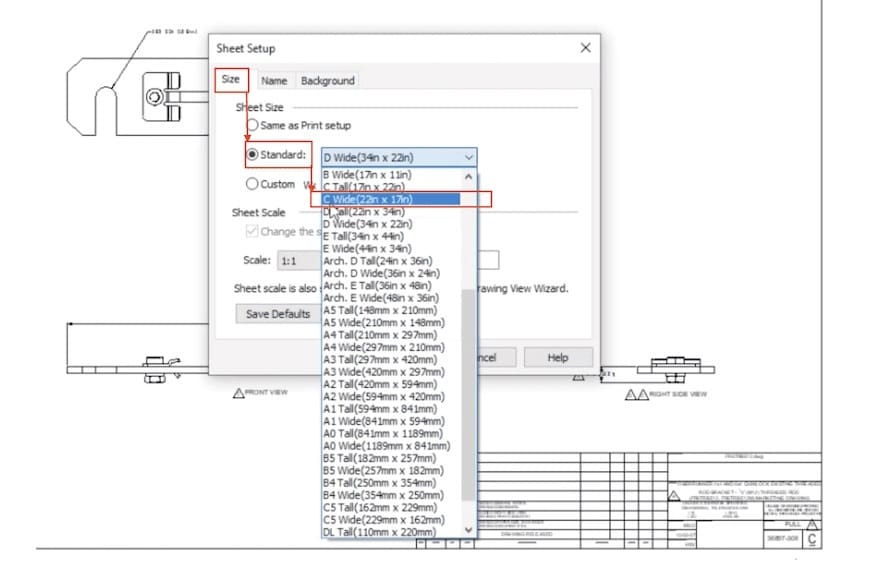Cancel the Sheet Setup dialog
This screenshot has width=871, height=564.
click(x=496, y=357)
